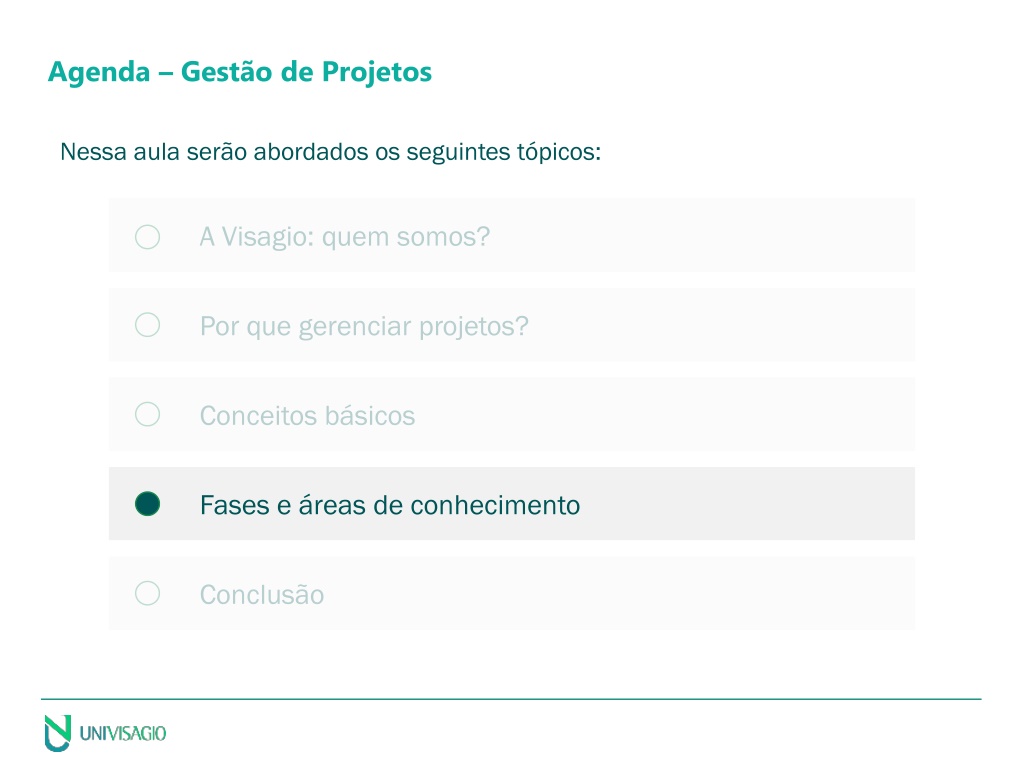Select the circle beside "A Visagio: quem somos?"

pos(148,236)
